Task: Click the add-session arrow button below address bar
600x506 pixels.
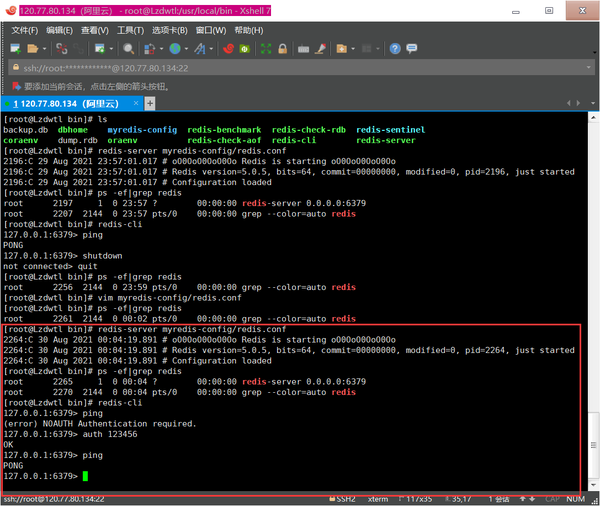Action: click(x=15, y=86)
